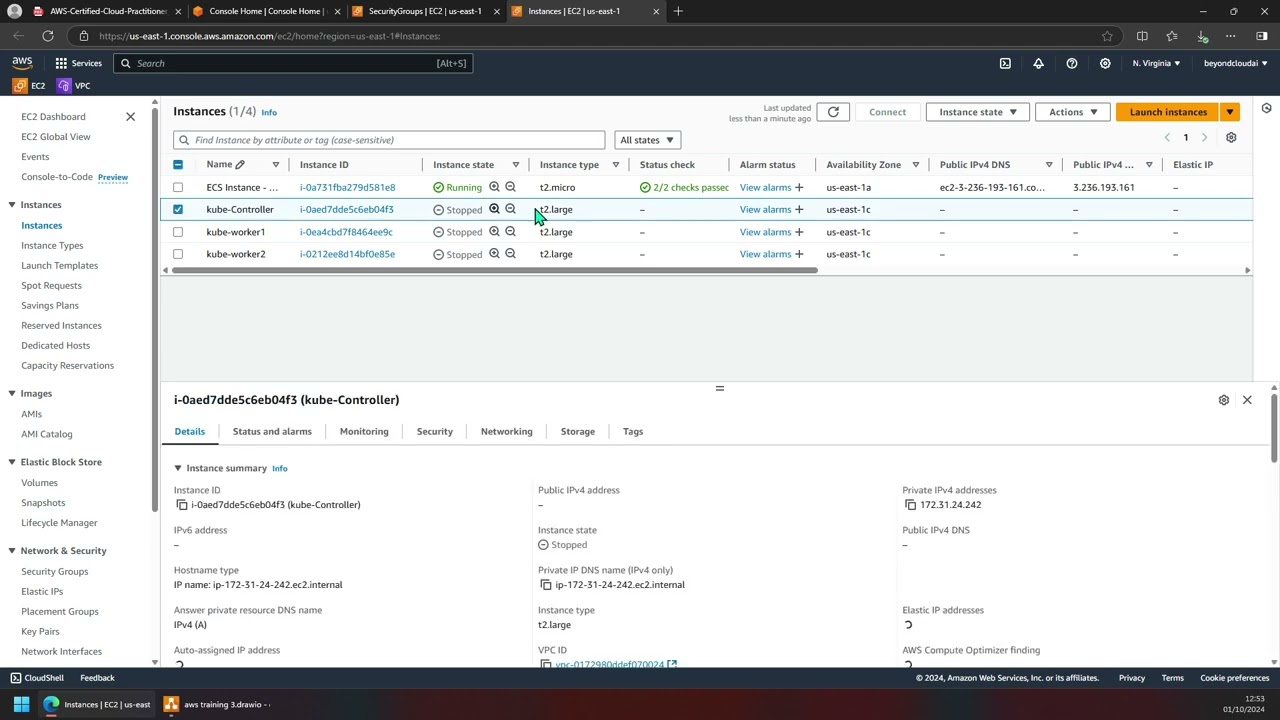Select the kube-worker2 row checkbox
Screen dimensions: 1280x720
(x=178, y=254)
